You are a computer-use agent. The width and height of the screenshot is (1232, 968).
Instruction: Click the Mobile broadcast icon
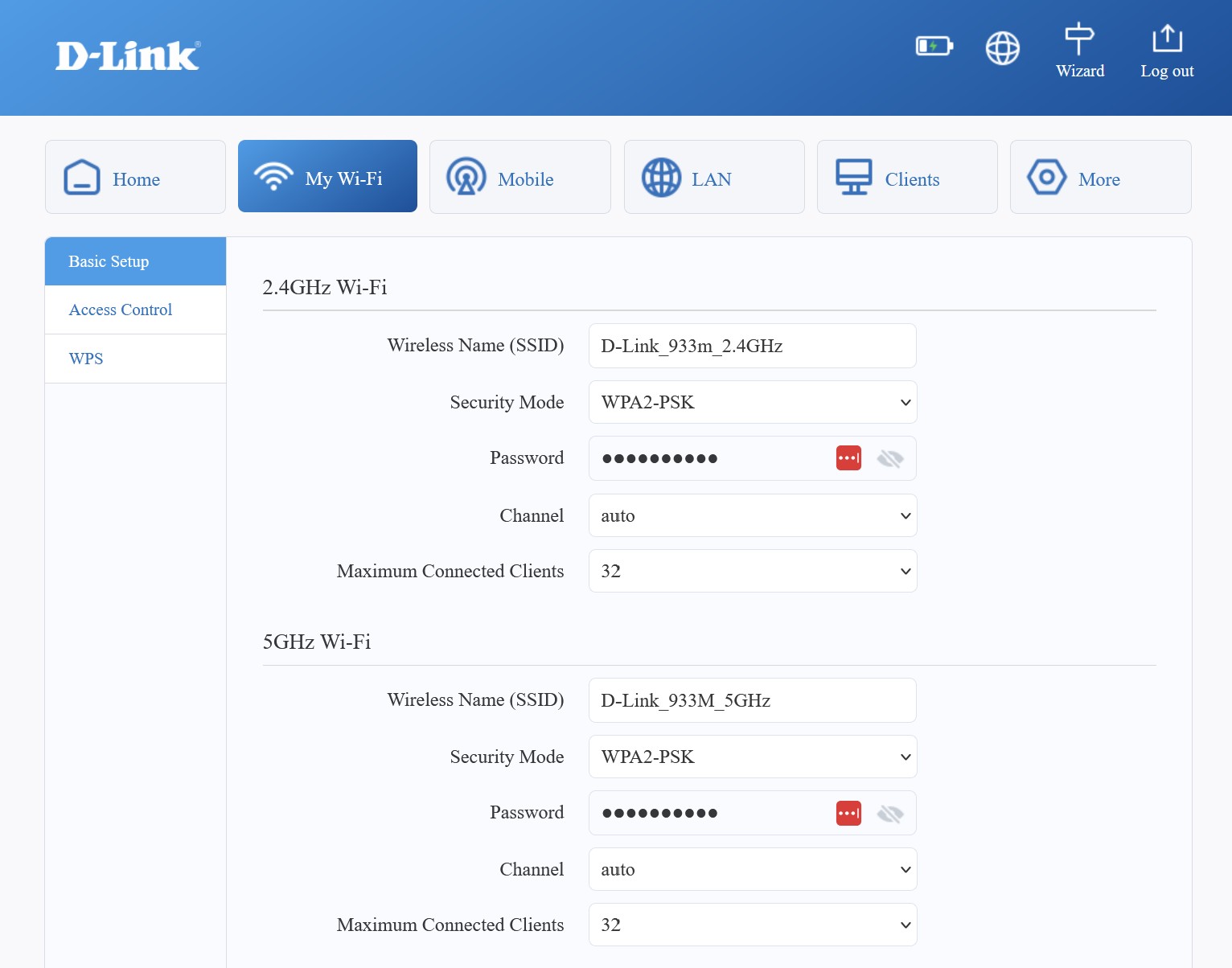466,176
